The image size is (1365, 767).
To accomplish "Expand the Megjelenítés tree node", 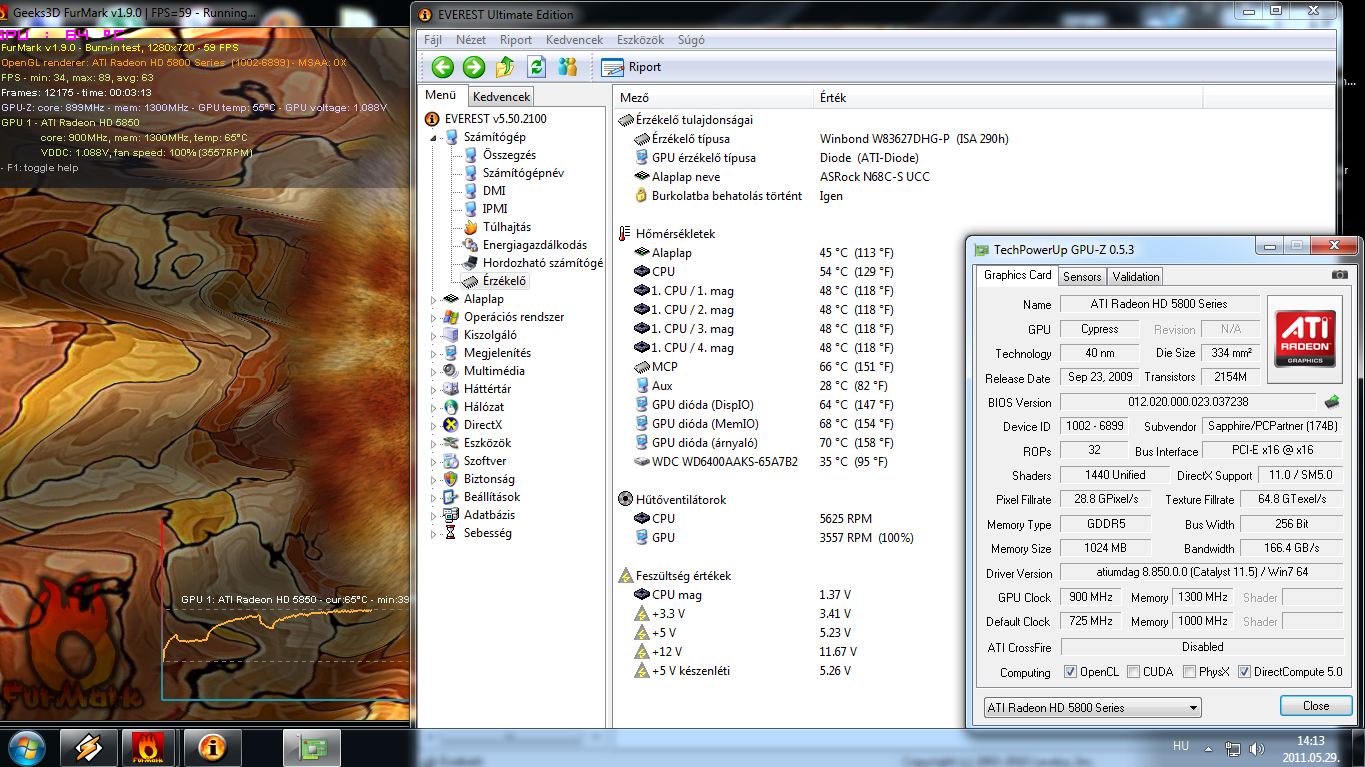I will coord(433,353).
